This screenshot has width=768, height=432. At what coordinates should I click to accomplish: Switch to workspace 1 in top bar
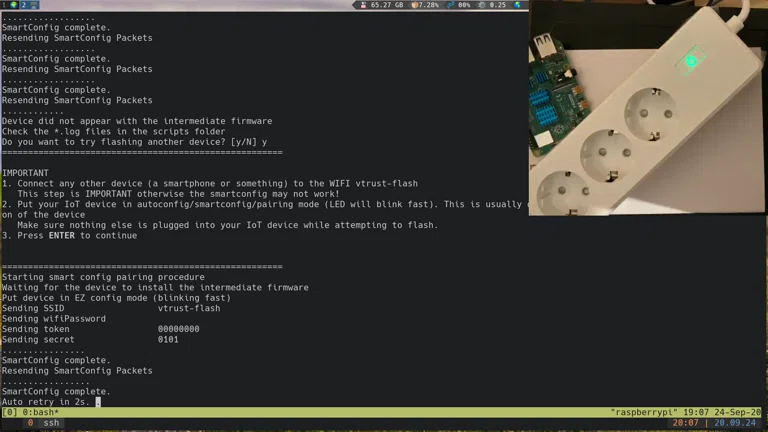(8, 5)
